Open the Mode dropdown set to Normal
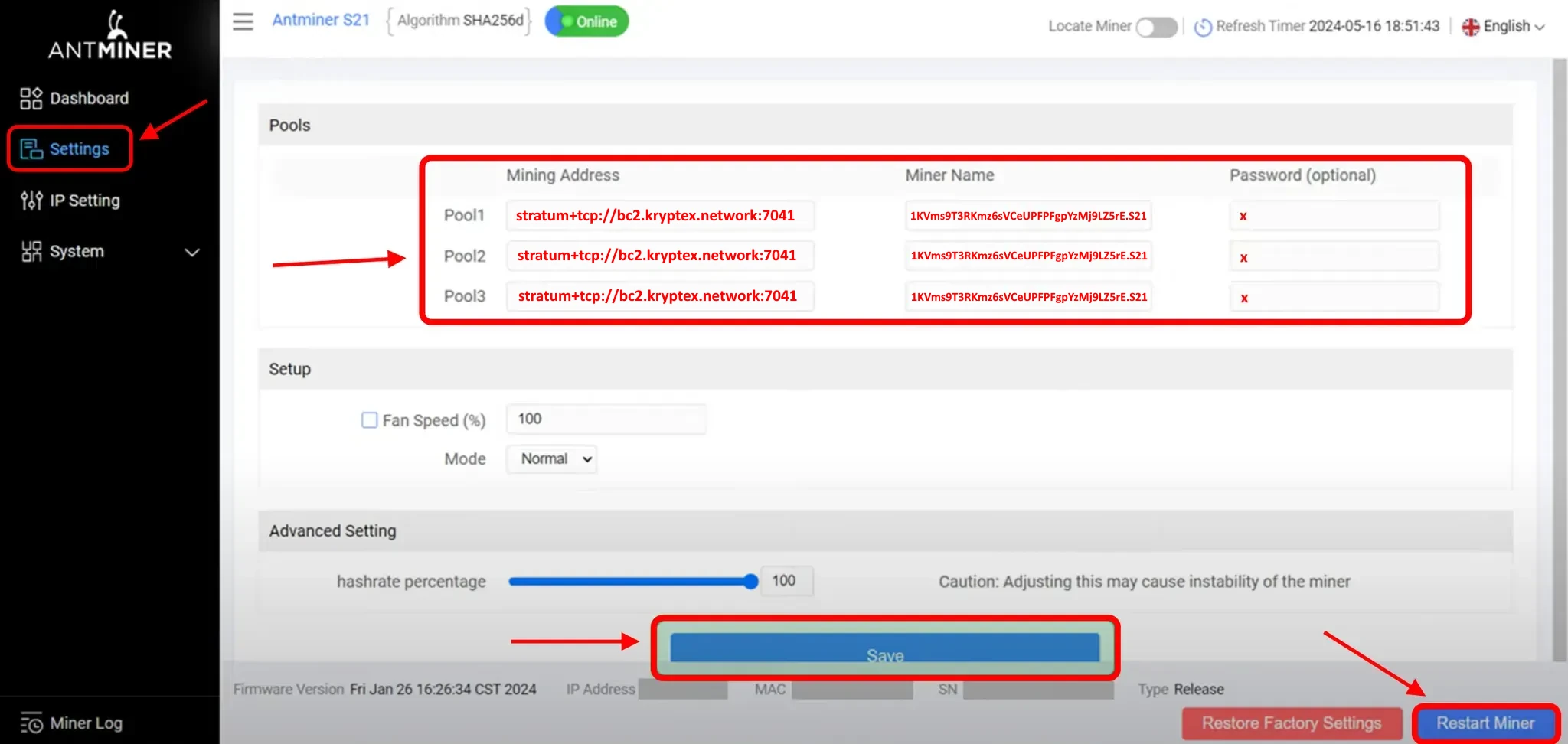The height and width of the screenshot is (744, 1568). [x=552, y=459]
